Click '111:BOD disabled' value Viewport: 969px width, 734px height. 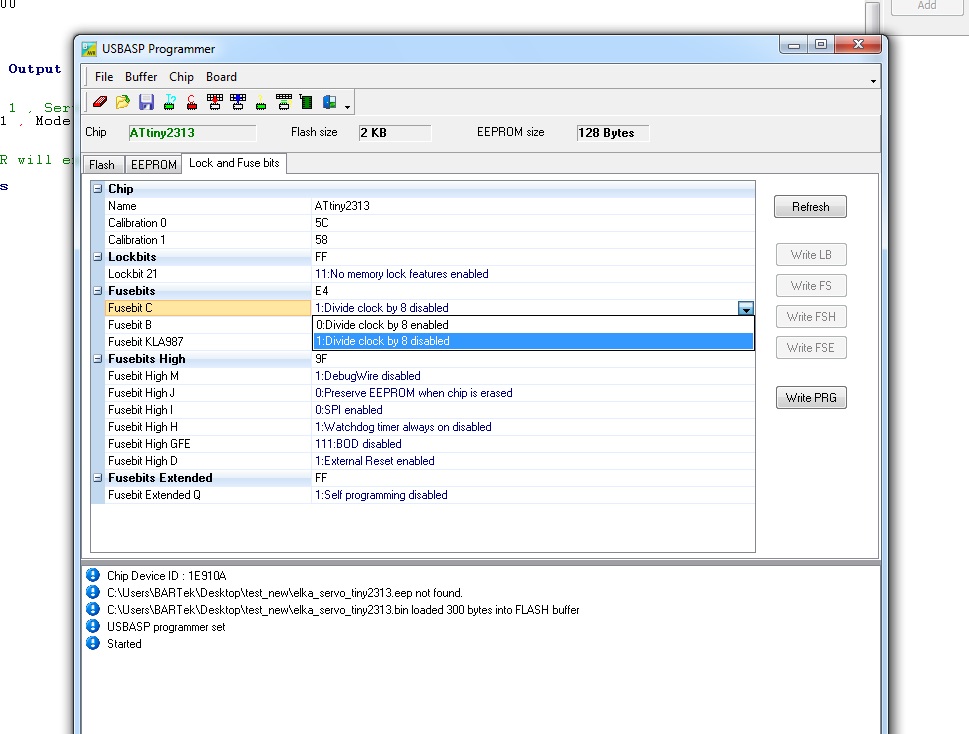(x=358, y=444)
